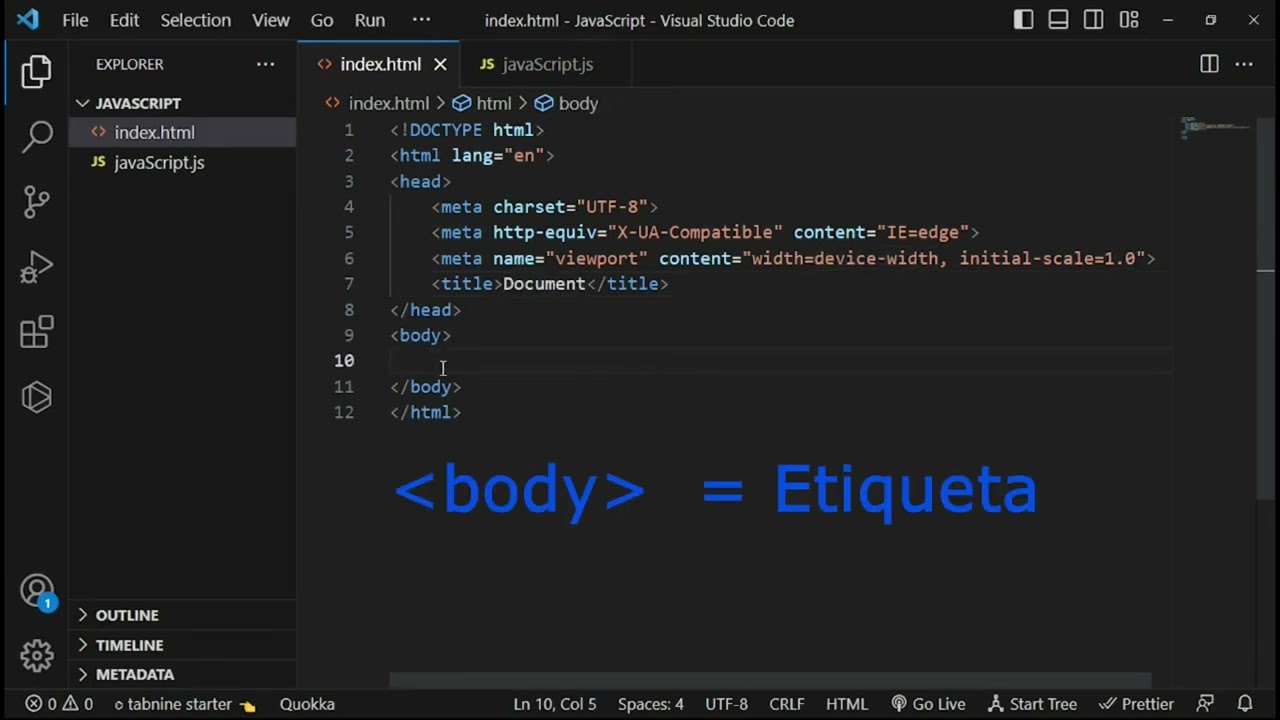This screenshot has height=720, width=1280.
Task: Open the Source Control view
Action: click(37, 202)
